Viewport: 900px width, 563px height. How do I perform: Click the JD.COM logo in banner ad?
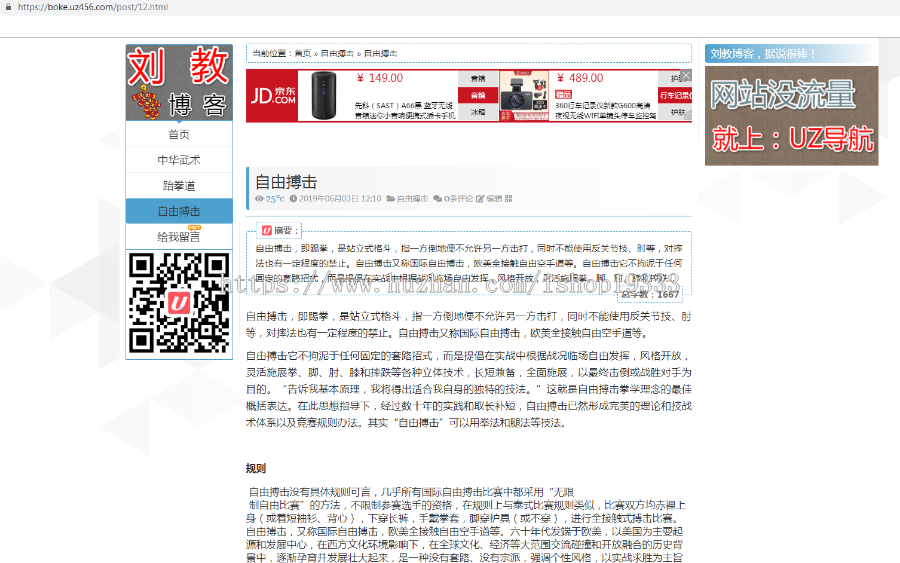[x=273, y=96]
